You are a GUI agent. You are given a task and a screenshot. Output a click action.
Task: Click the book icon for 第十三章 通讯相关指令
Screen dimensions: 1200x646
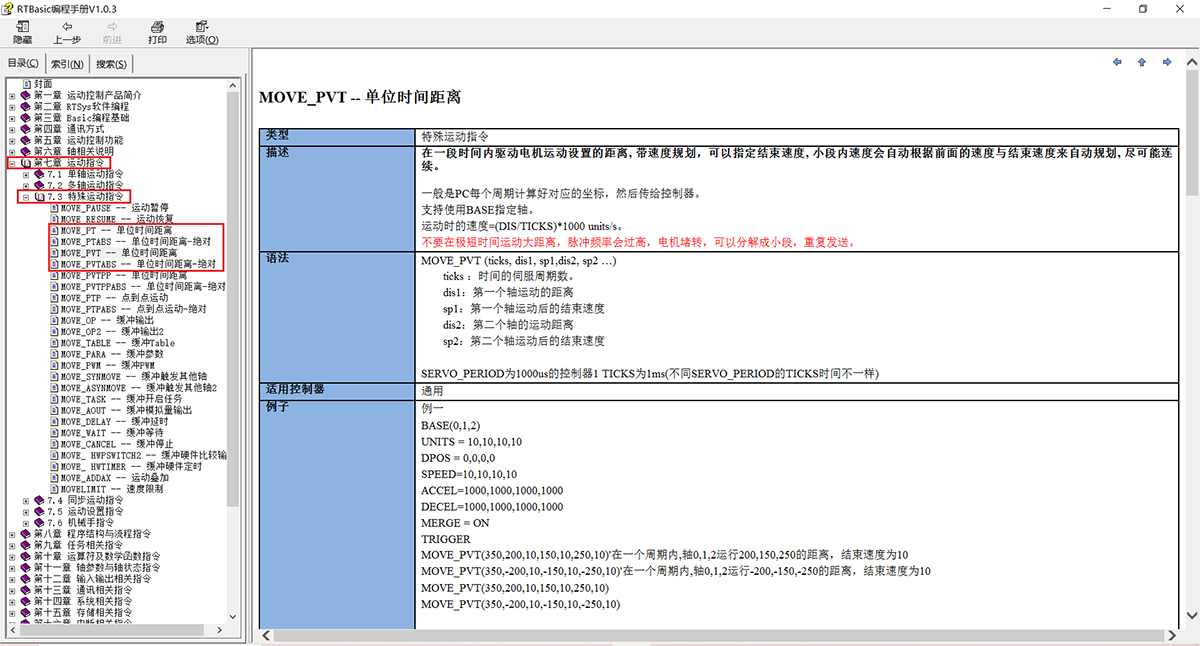click(x=26, y=590)
